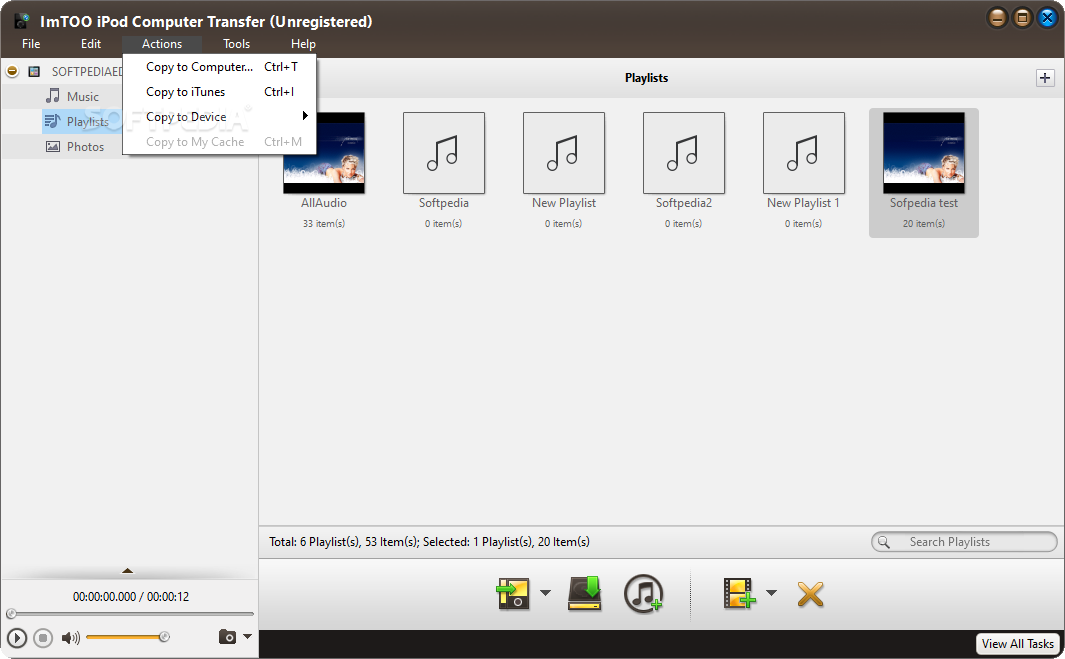
Task: Click the Add files filmstrip icon
Action: point(740,593)
